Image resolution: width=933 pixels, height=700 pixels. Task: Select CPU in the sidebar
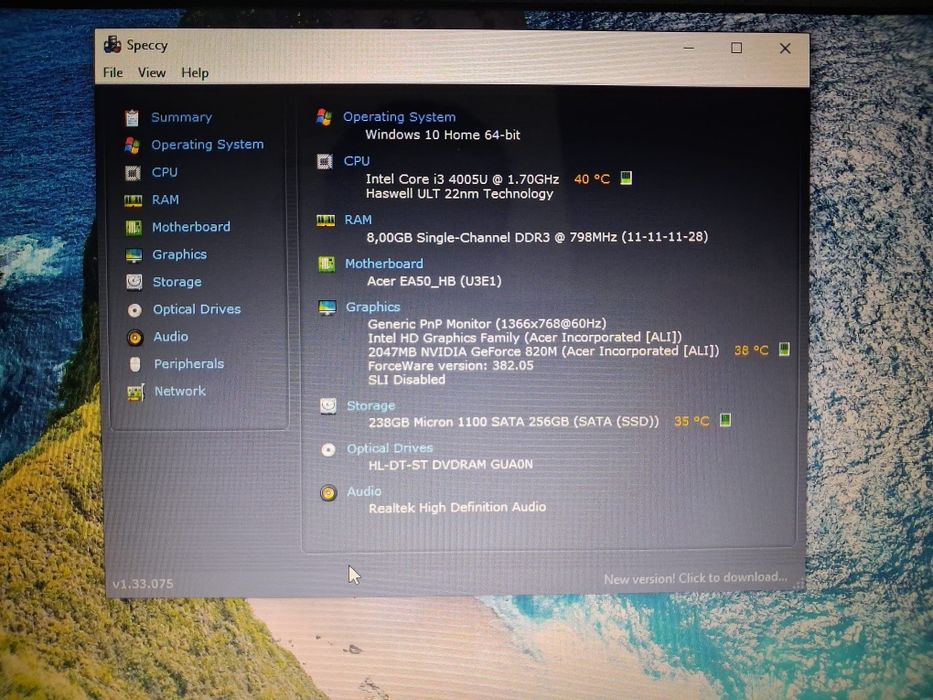point(165,172)
